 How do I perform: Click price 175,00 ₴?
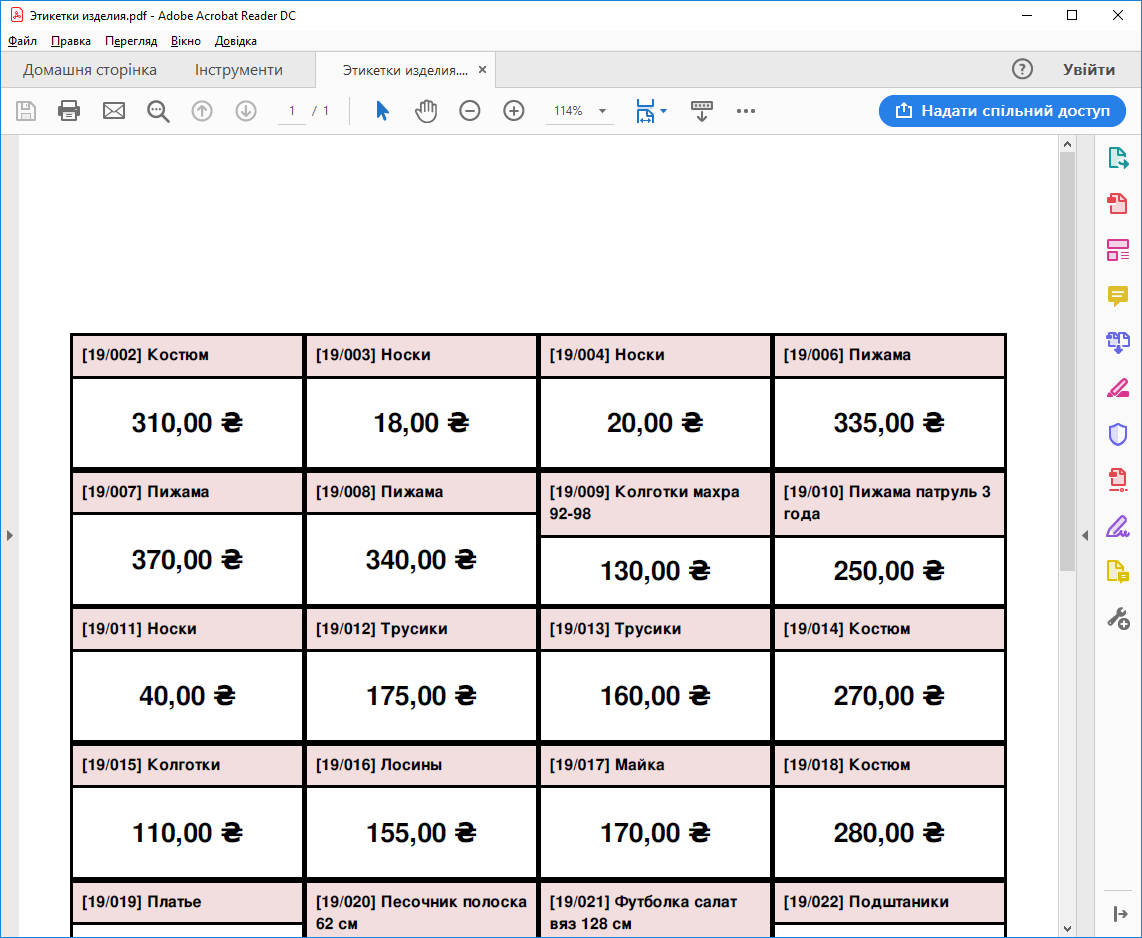coord(421,695)
